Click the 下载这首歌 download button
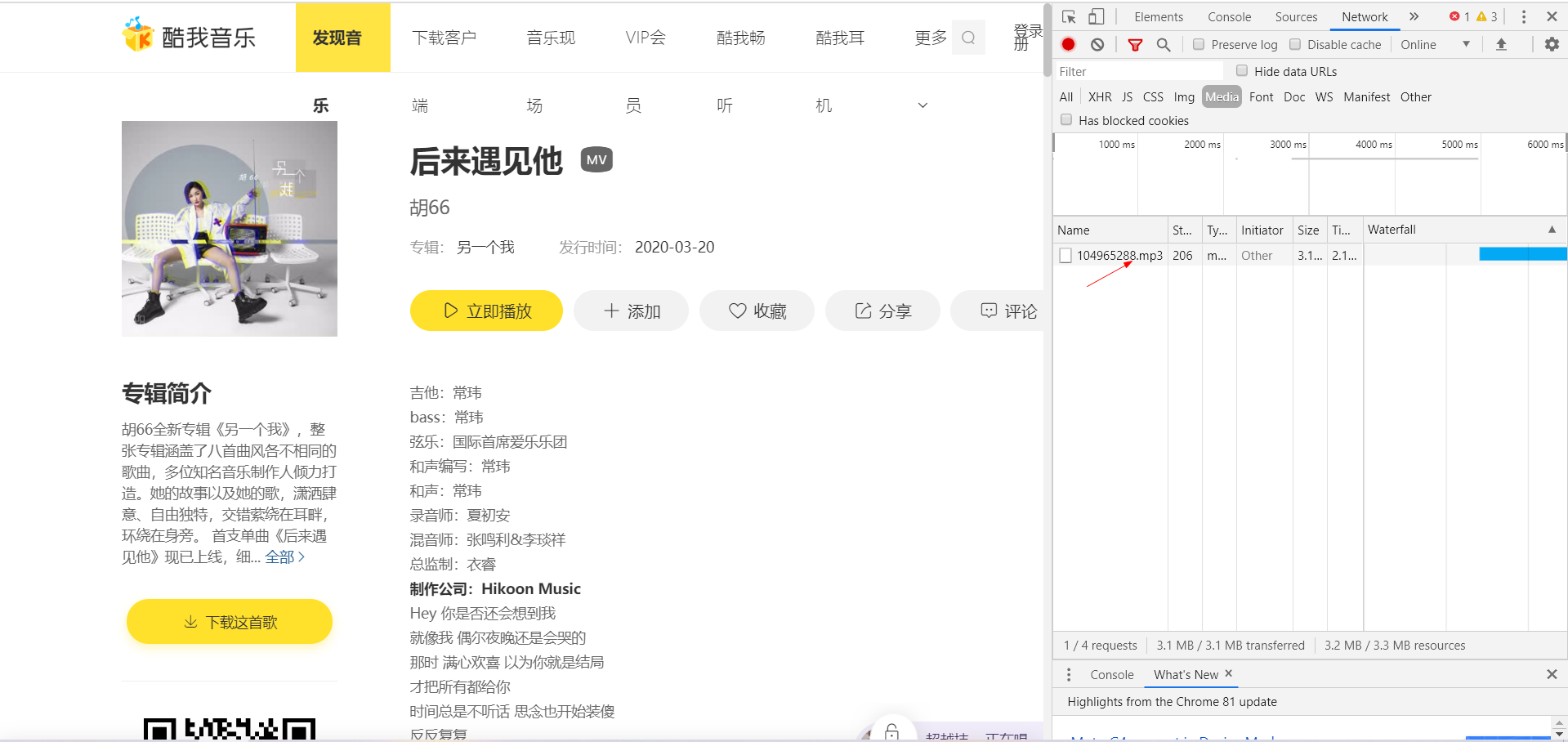Viewport: 1568px width, 742px height. [x=230, y=622]
